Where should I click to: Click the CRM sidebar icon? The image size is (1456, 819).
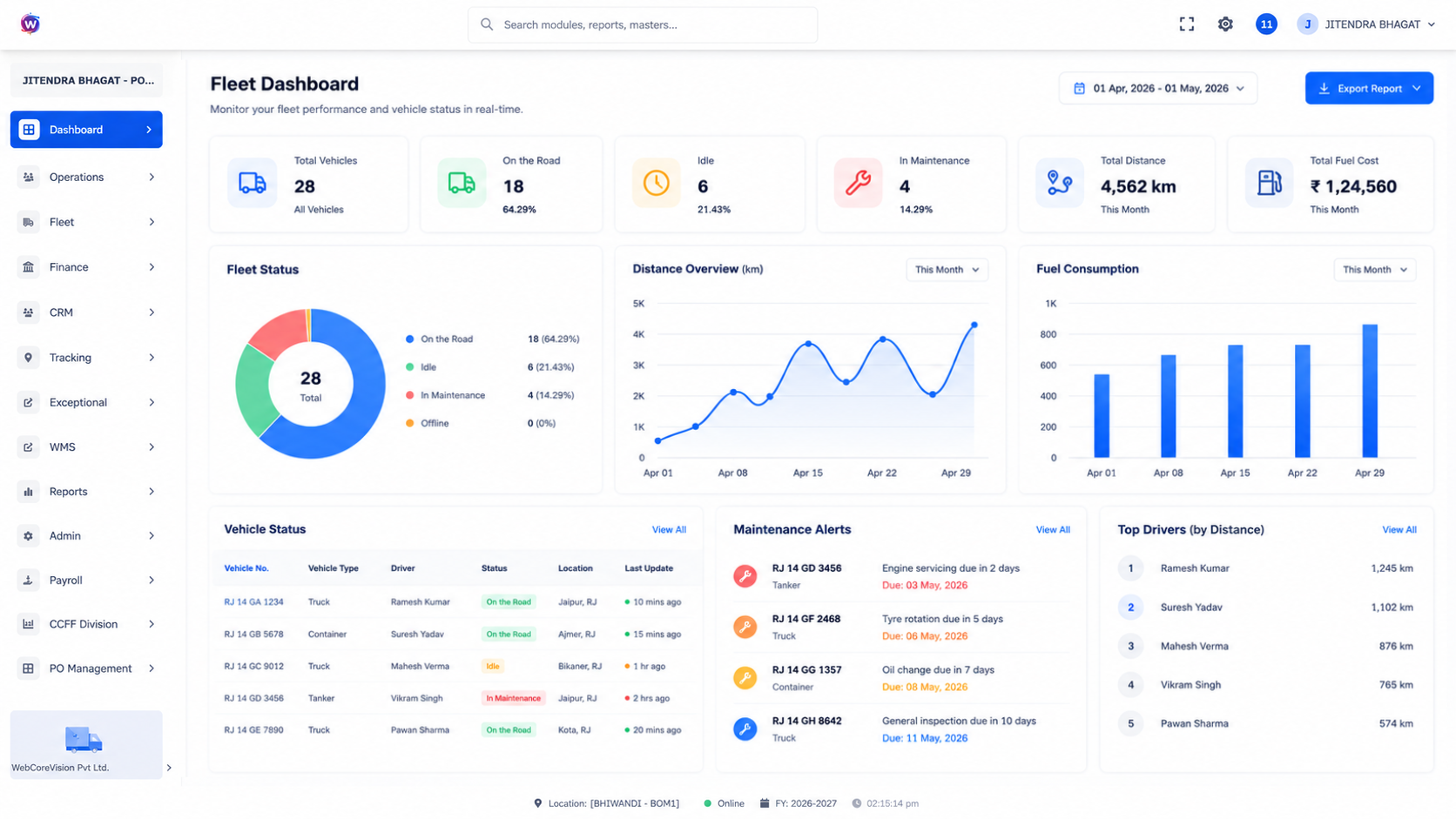[29, 312]
